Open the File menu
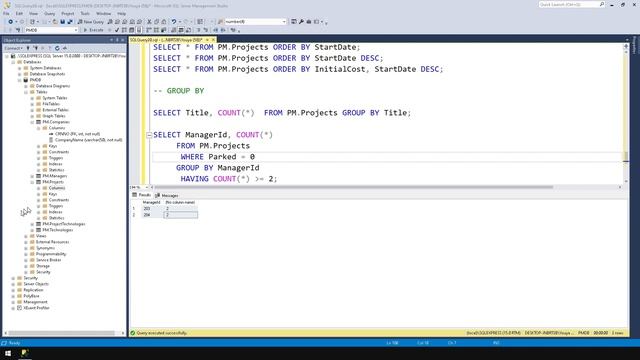 [6, 13]
